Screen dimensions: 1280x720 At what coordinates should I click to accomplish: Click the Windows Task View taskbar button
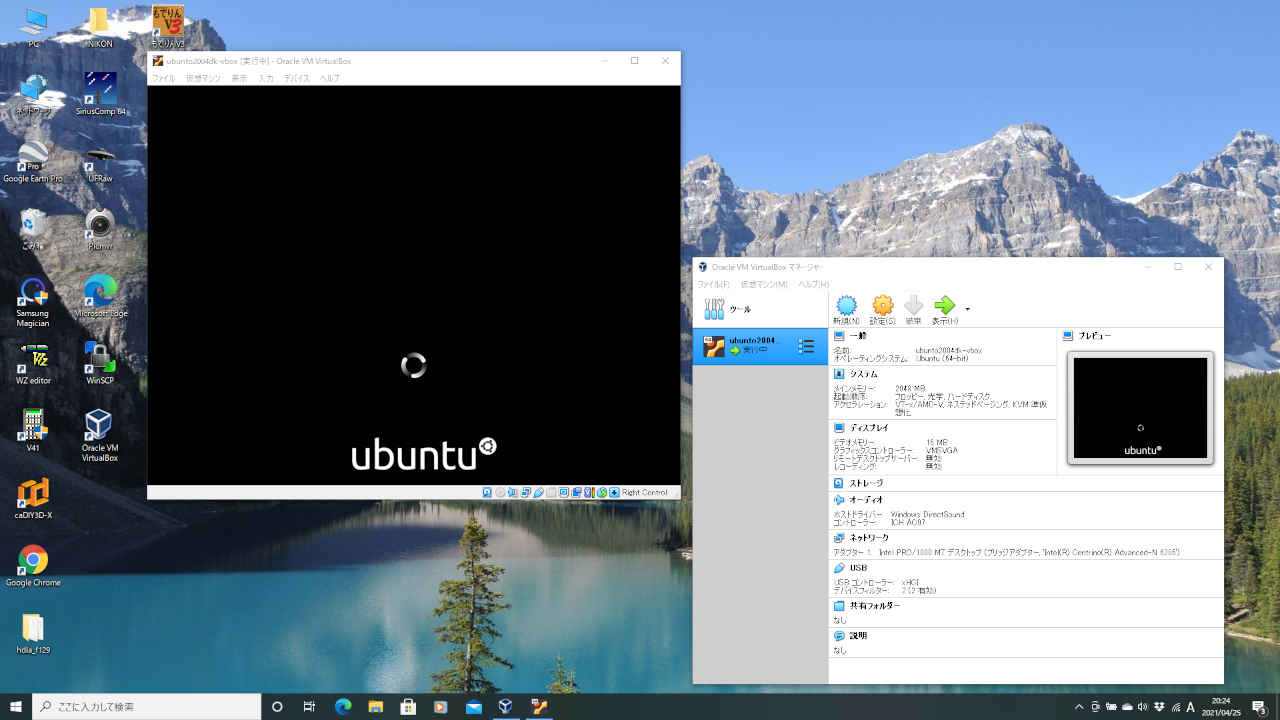click(x=309, y=707)
